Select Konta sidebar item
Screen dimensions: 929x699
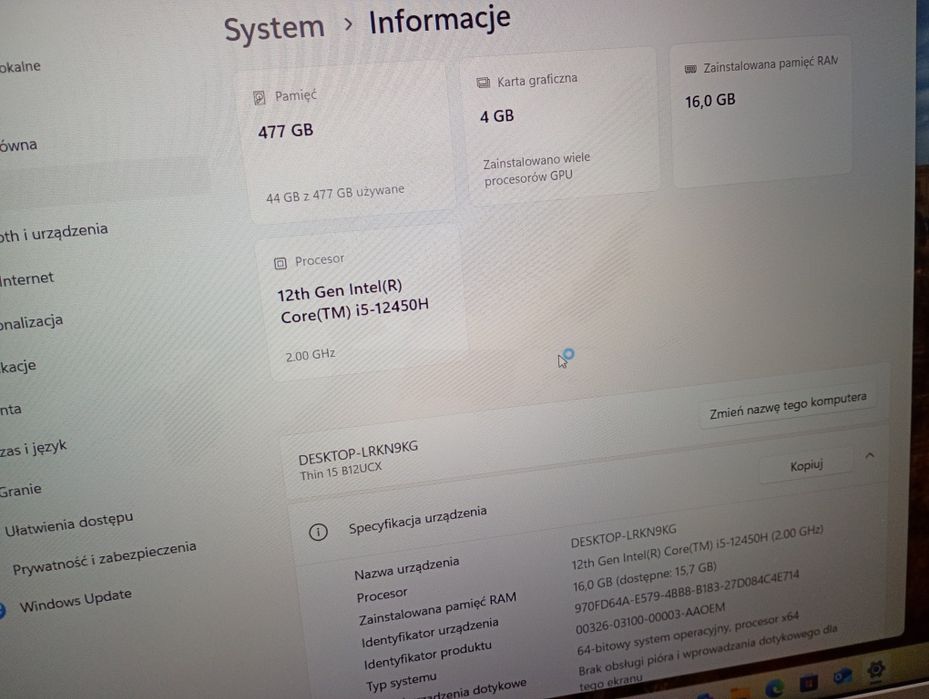(11, 409)
